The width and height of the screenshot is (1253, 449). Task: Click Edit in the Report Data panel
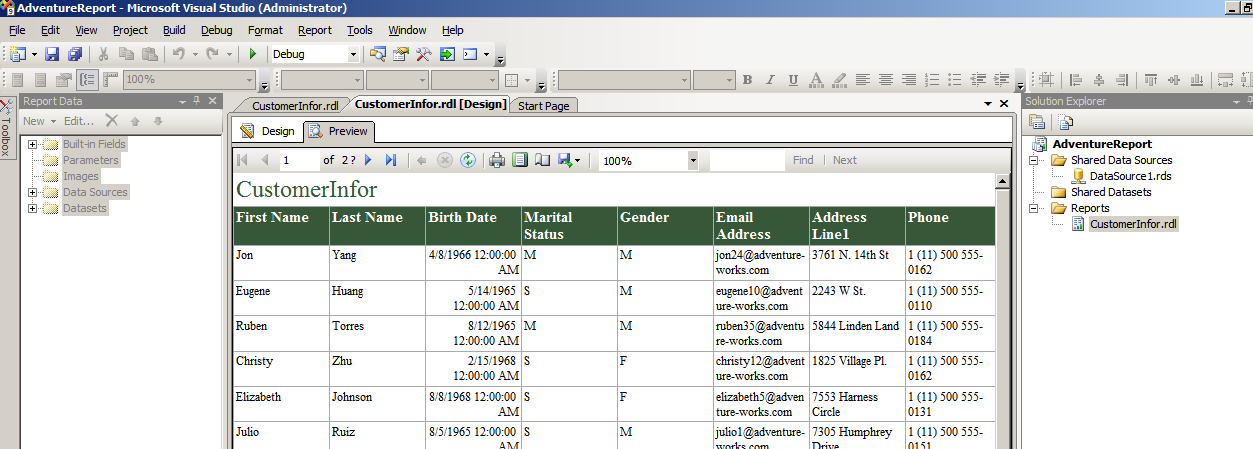(78, 121)
